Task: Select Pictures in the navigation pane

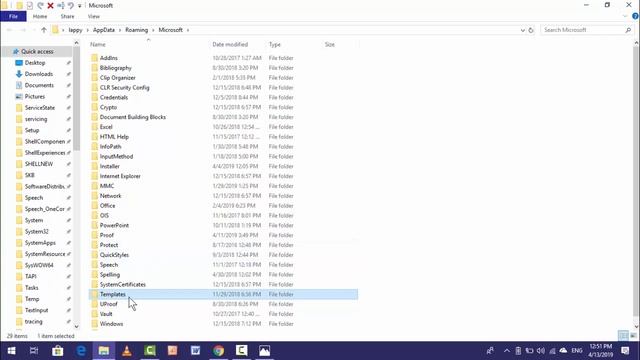Action: coord(35,96)
